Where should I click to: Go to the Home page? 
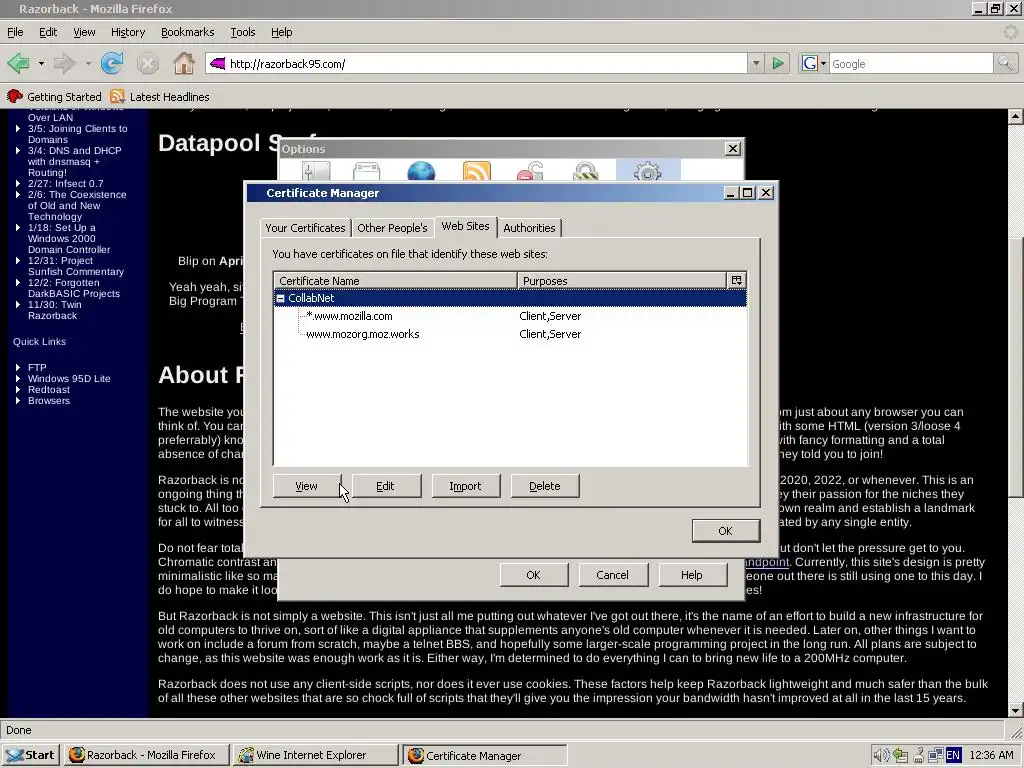click(x=184, y=63)
